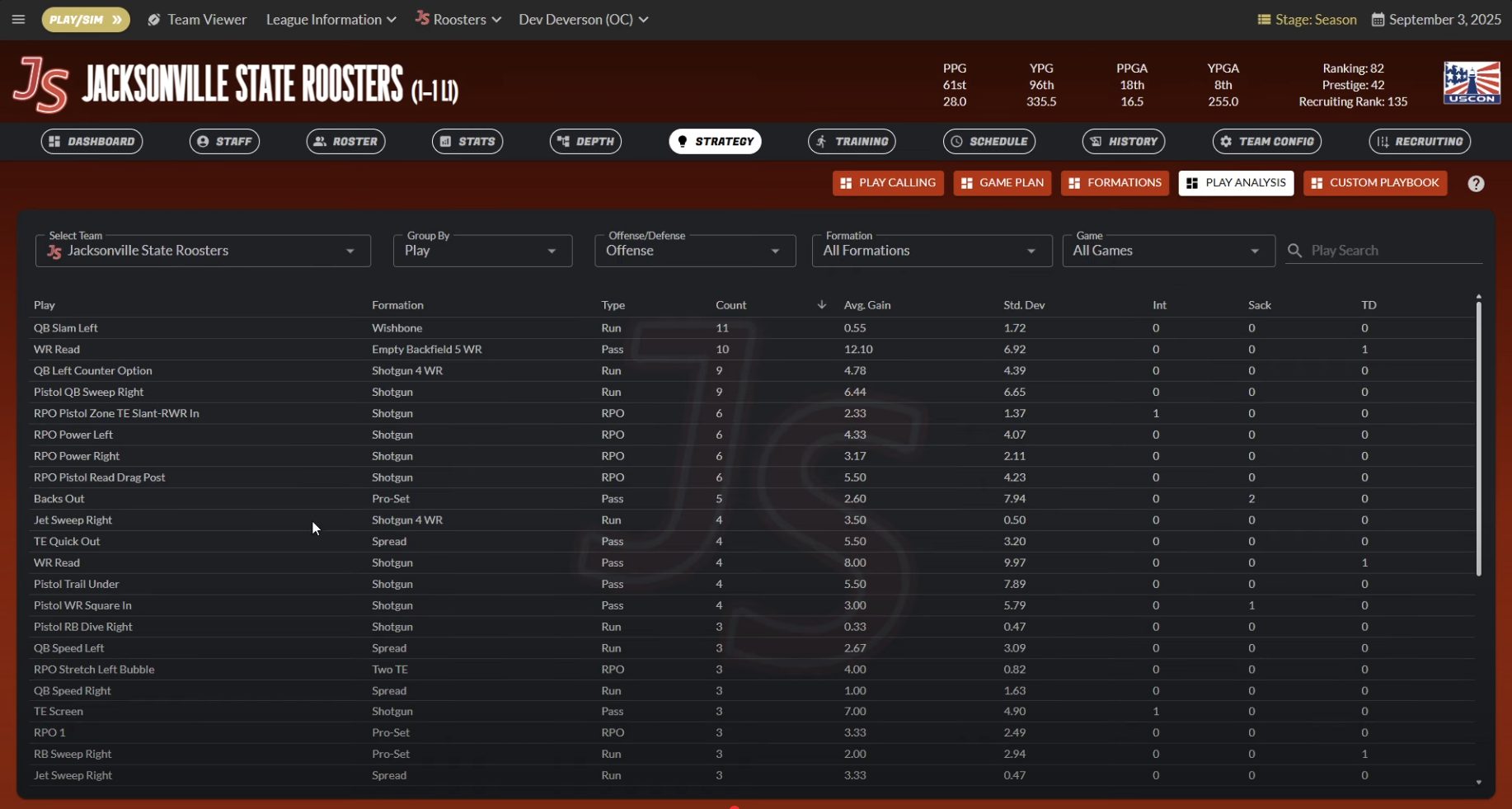
Task: Open the Schedule tab
Action: pyautogui.click(x=989, y=141)
